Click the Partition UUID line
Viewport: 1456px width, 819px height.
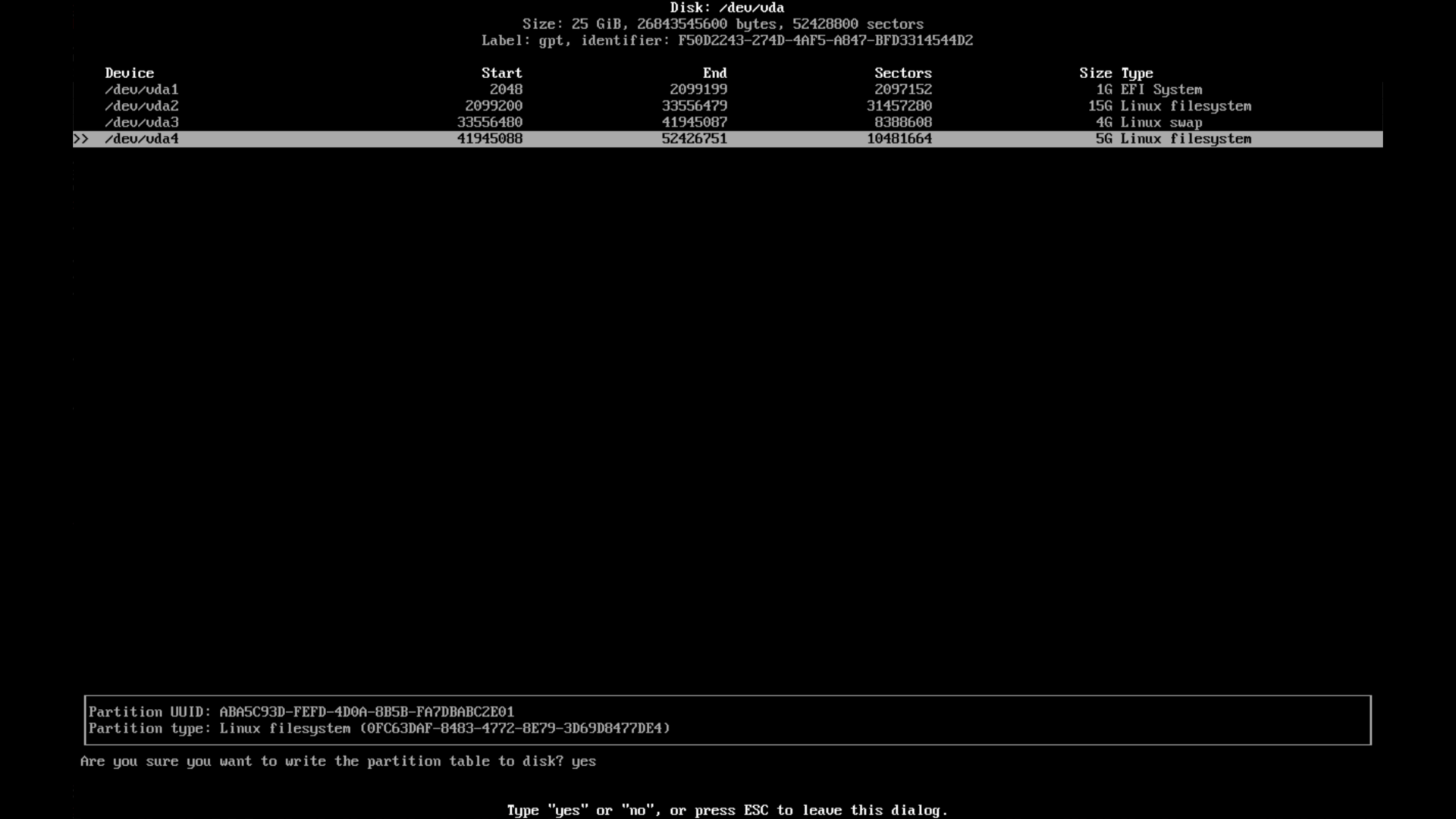tap(302, 712)
